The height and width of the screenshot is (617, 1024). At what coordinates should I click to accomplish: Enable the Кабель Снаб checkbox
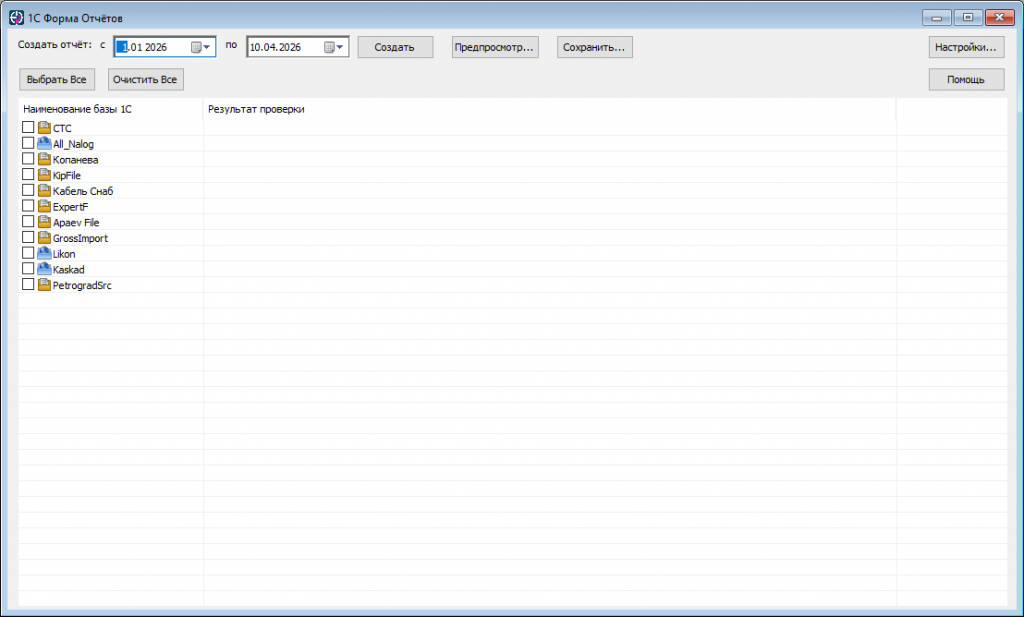[x=28, y=190]
